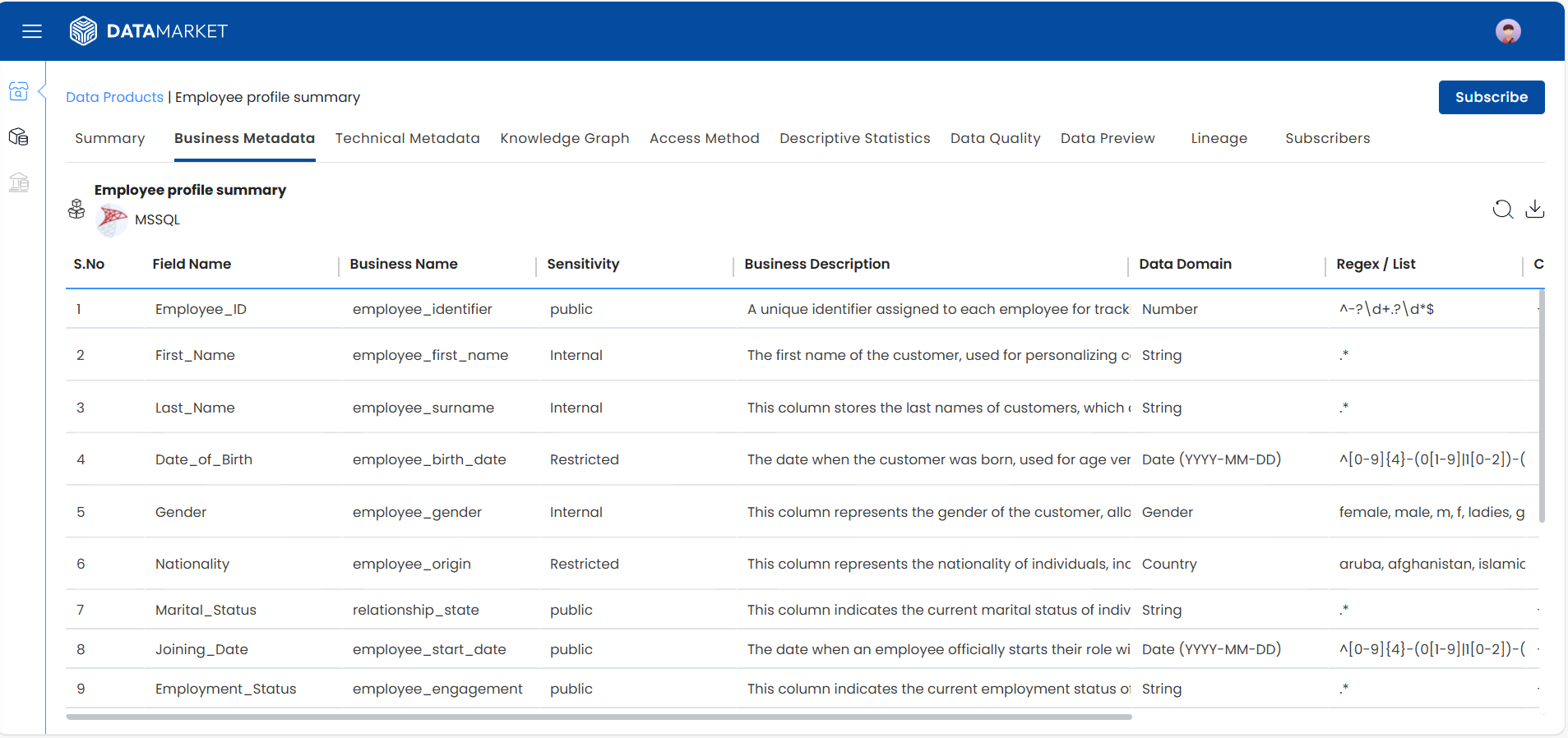
Task: Open the user profile avatar
Action: [x=1507, y=31]
